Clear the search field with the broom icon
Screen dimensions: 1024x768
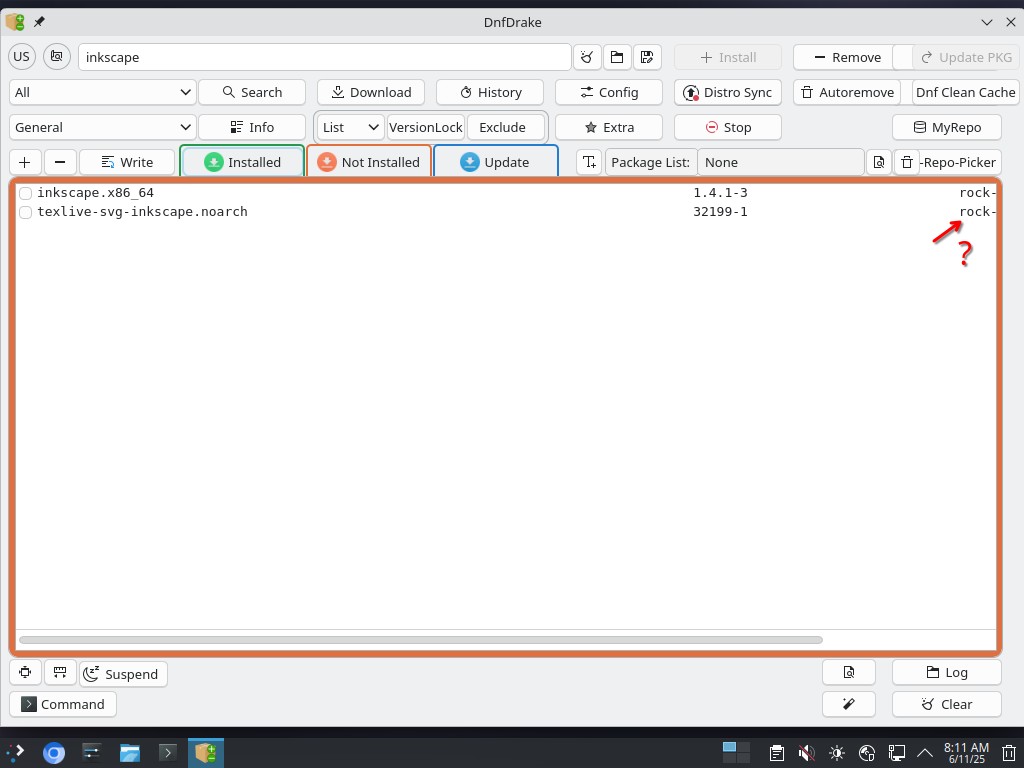(587, 57)
